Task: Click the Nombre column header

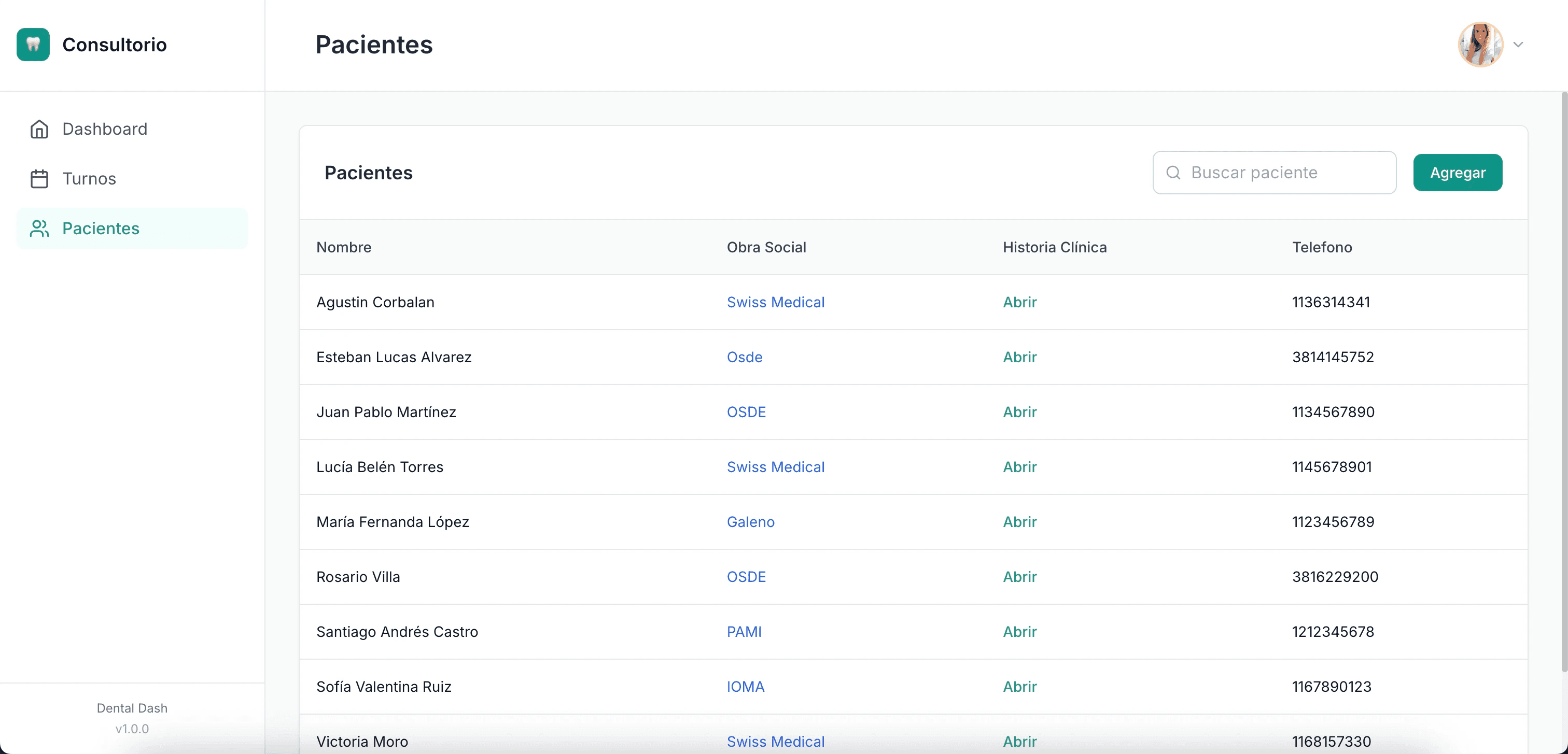Action: tap(343, 248)
